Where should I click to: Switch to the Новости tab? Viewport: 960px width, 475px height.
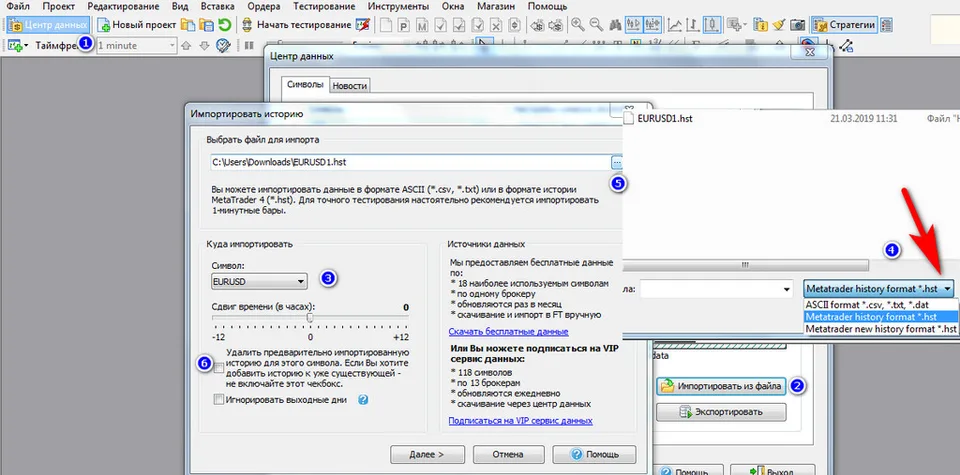350,86
